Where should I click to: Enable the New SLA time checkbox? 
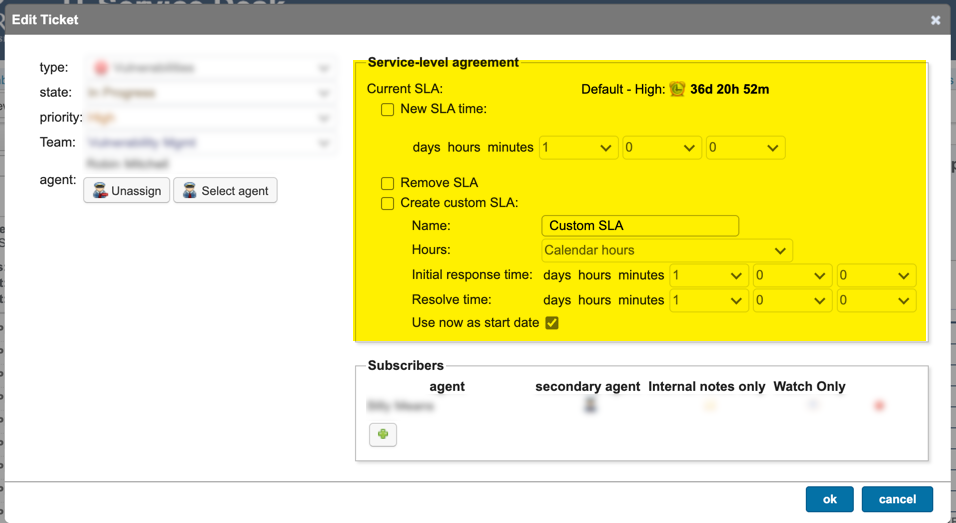[387, 109]
